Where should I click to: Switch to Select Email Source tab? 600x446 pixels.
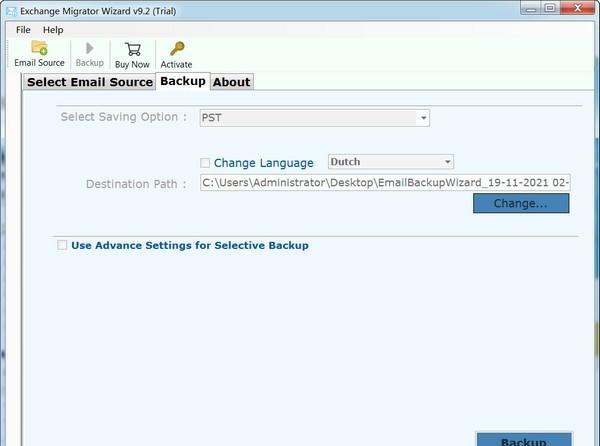point(90,82)
